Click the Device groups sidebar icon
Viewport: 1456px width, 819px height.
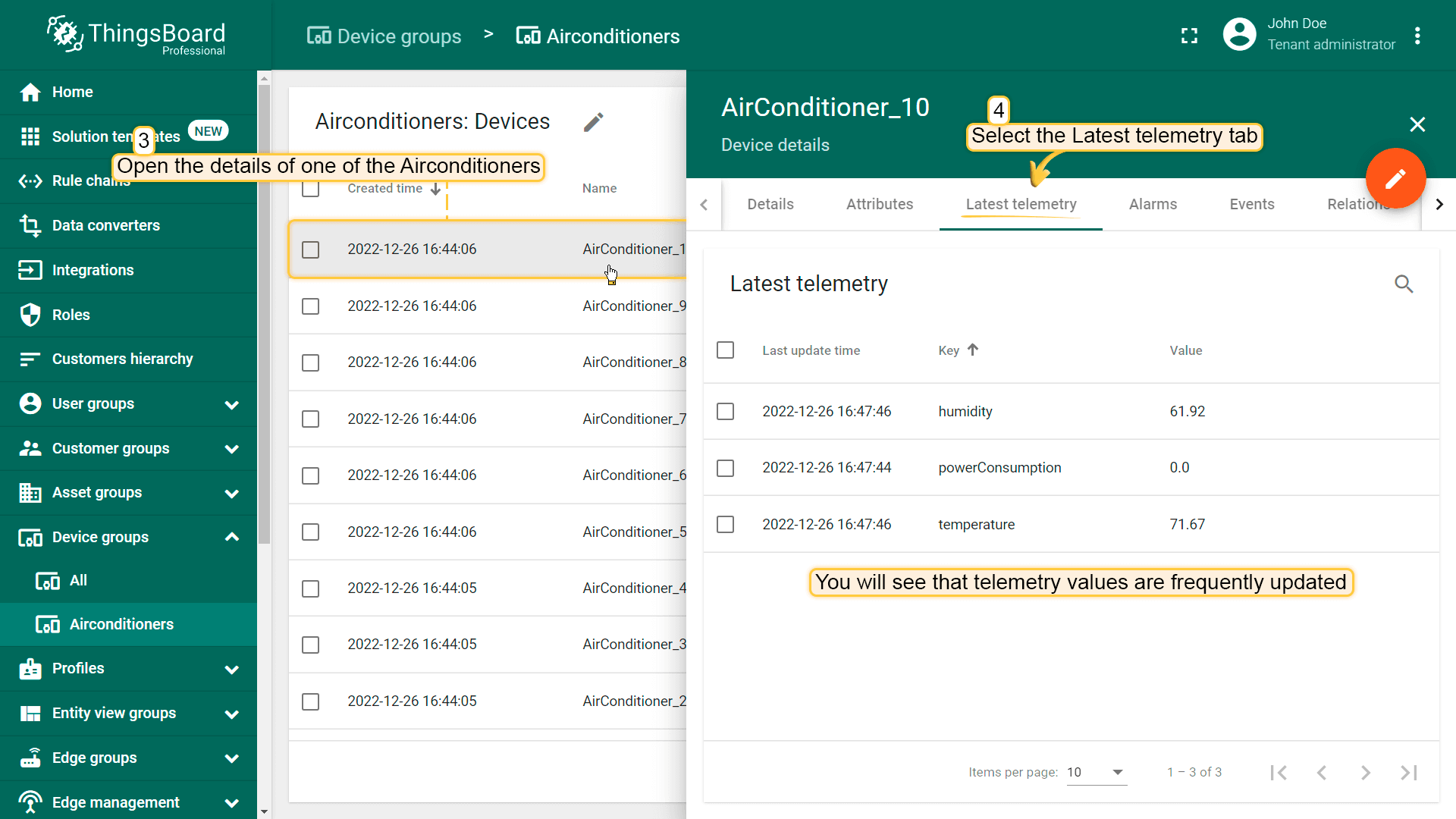[30, 538]
